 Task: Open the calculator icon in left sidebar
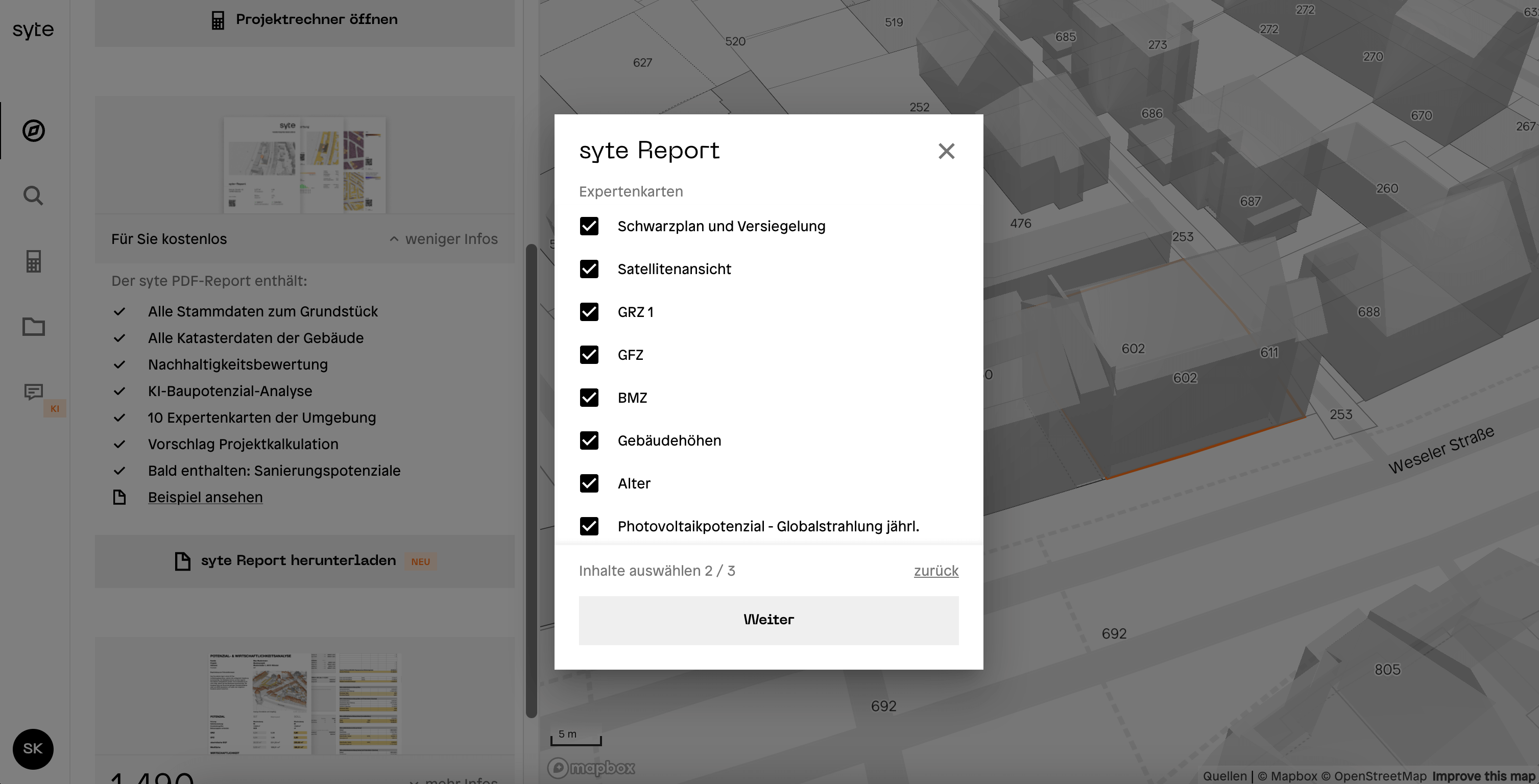pyautogui.click(x=34, y=261)
